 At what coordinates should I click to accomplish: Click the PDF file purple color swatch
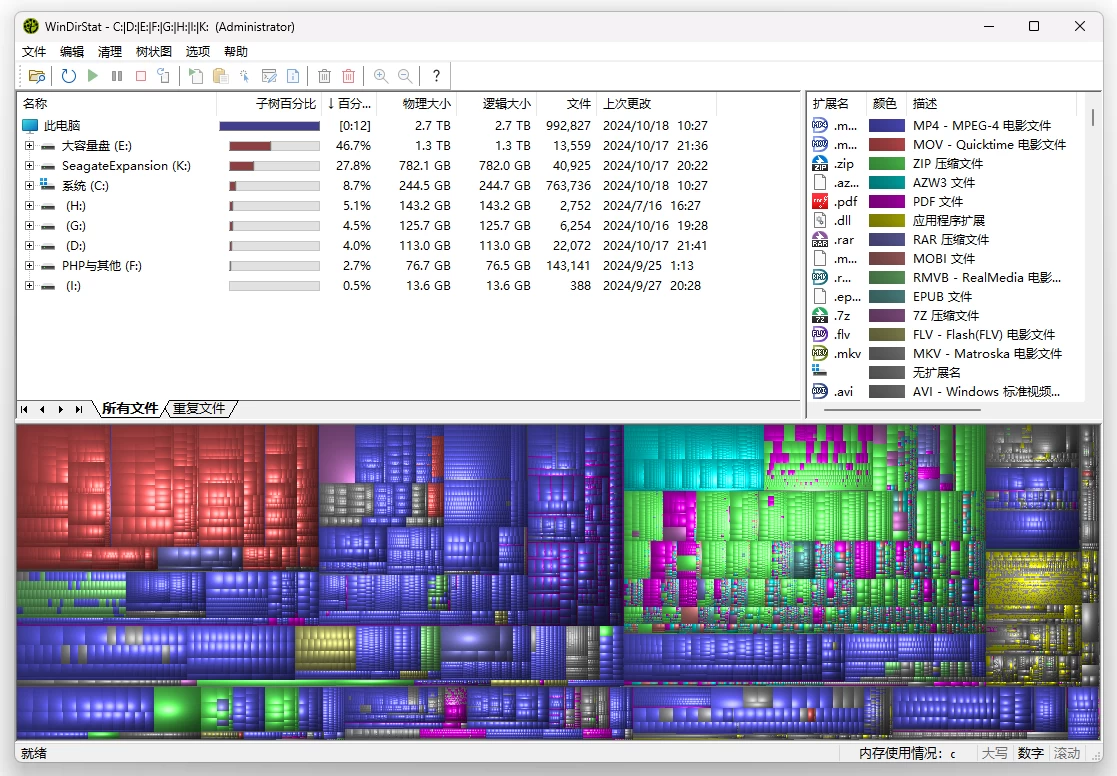[886, 202]
